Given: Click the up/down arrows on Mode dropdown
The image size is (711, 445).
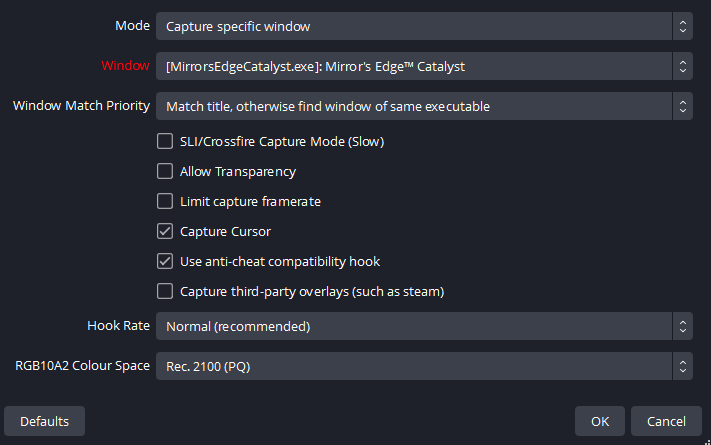Looking at the screenshot, I should click(682, 26).
